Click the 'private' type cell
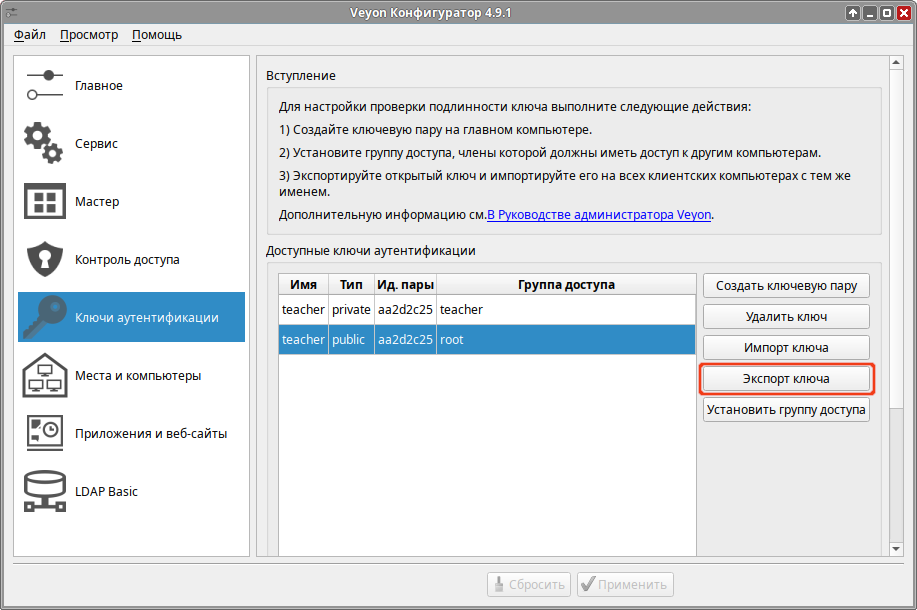The image size is (917, 610). [351, 309]
